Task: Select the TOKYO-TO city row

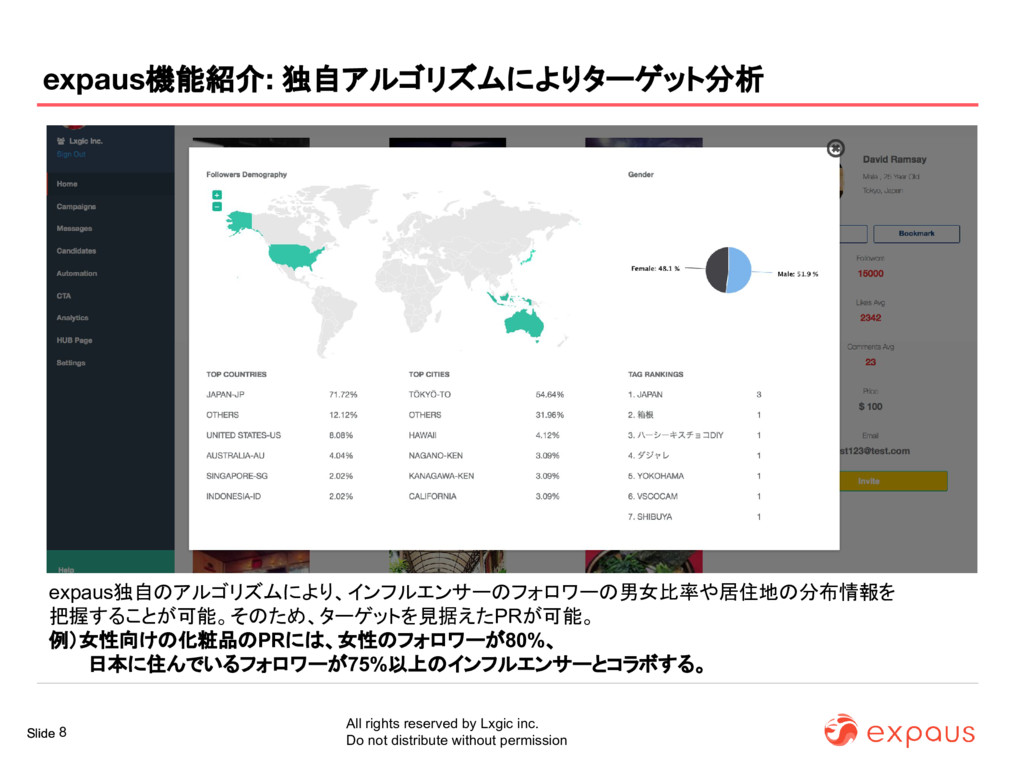Action: coord(487,394)
